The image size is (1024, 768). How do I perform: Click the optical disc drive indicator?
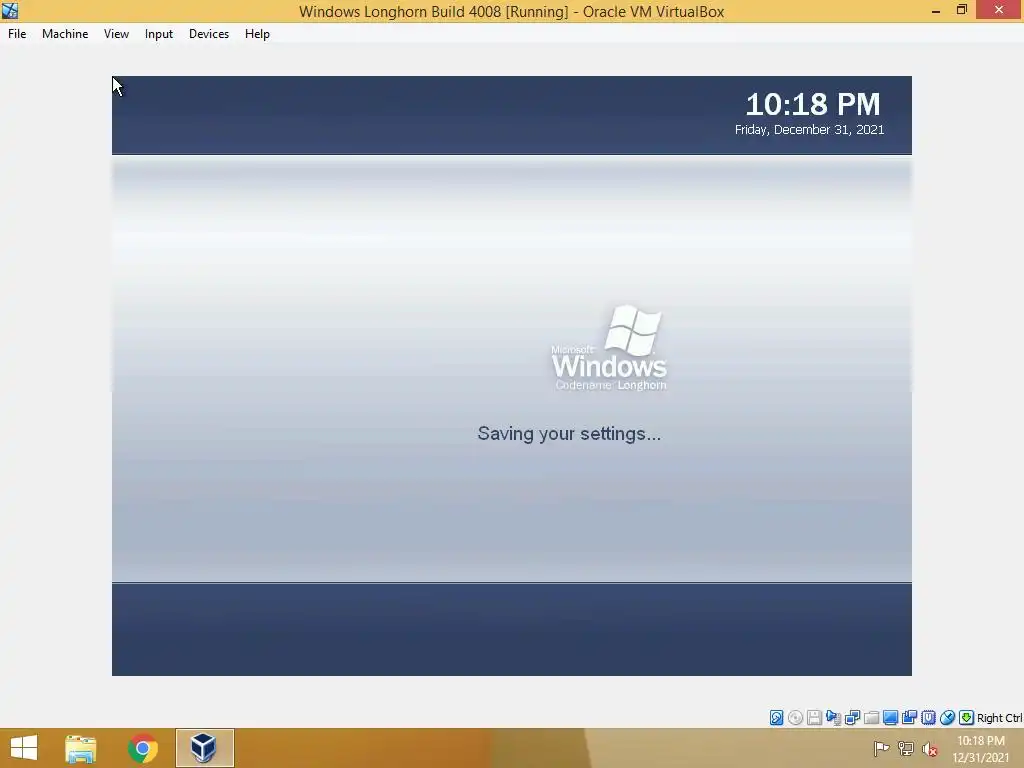point(795,718)
